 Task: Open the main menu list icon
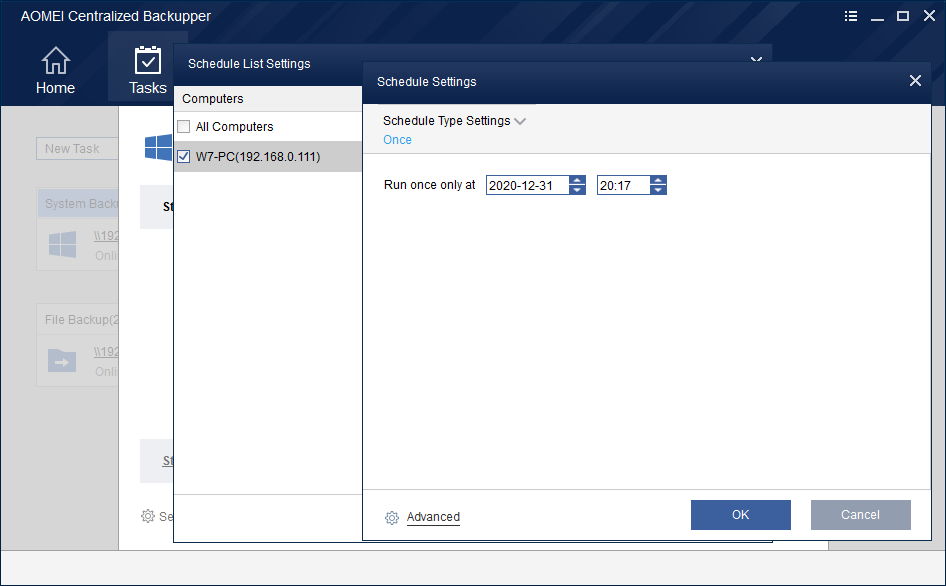click(851, 16)
